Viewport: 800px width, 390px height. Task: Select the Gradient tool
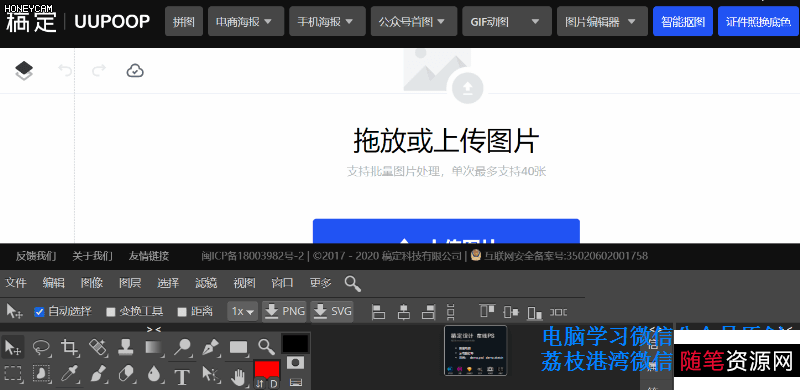coord(154,348)
